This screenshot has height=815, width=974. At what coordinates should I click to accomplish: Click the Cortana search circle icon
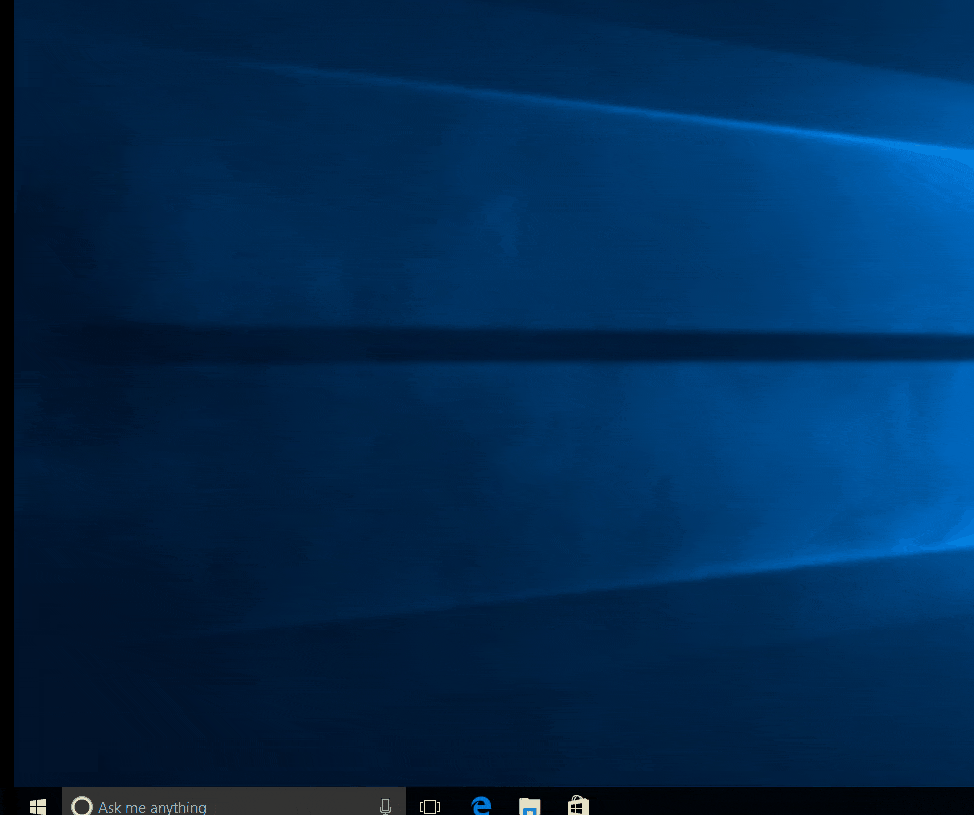coord(81,805)
